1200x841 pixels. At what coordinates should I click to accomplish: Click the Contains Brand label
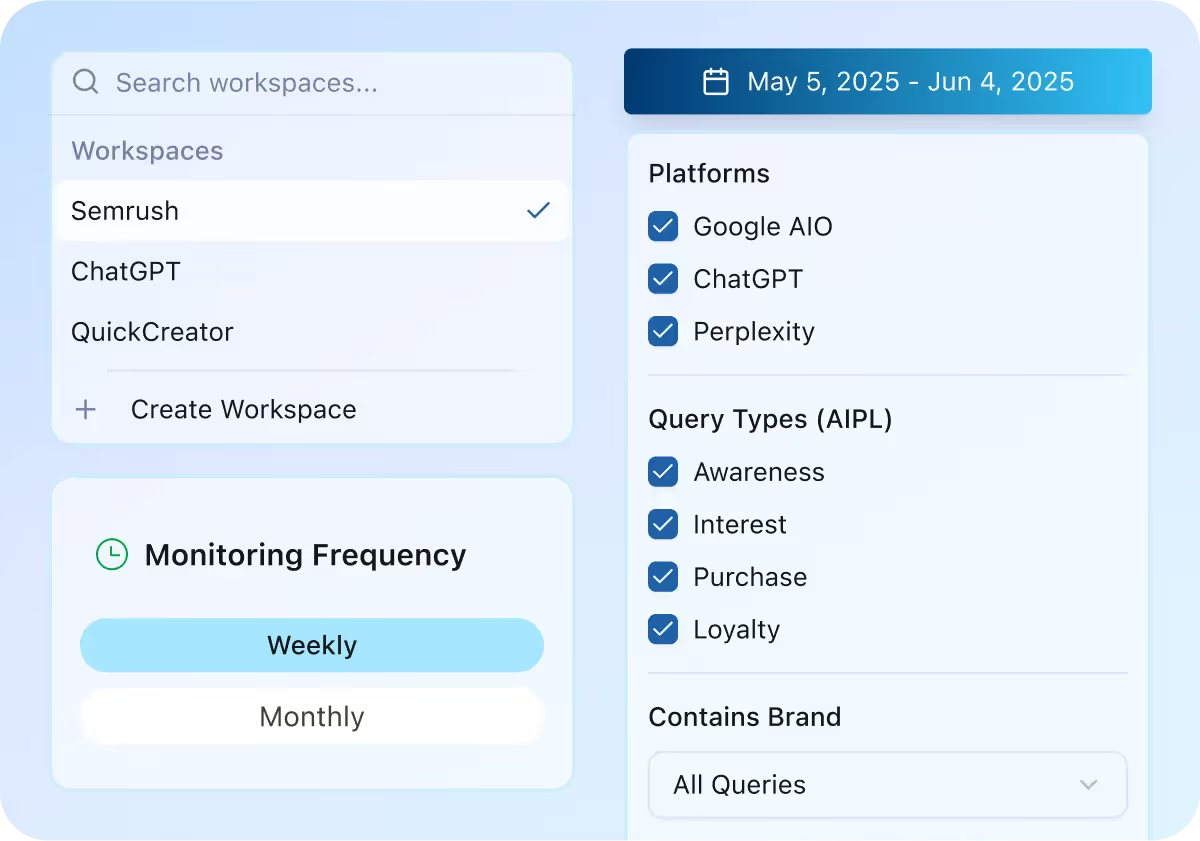(x=745, y=717)
